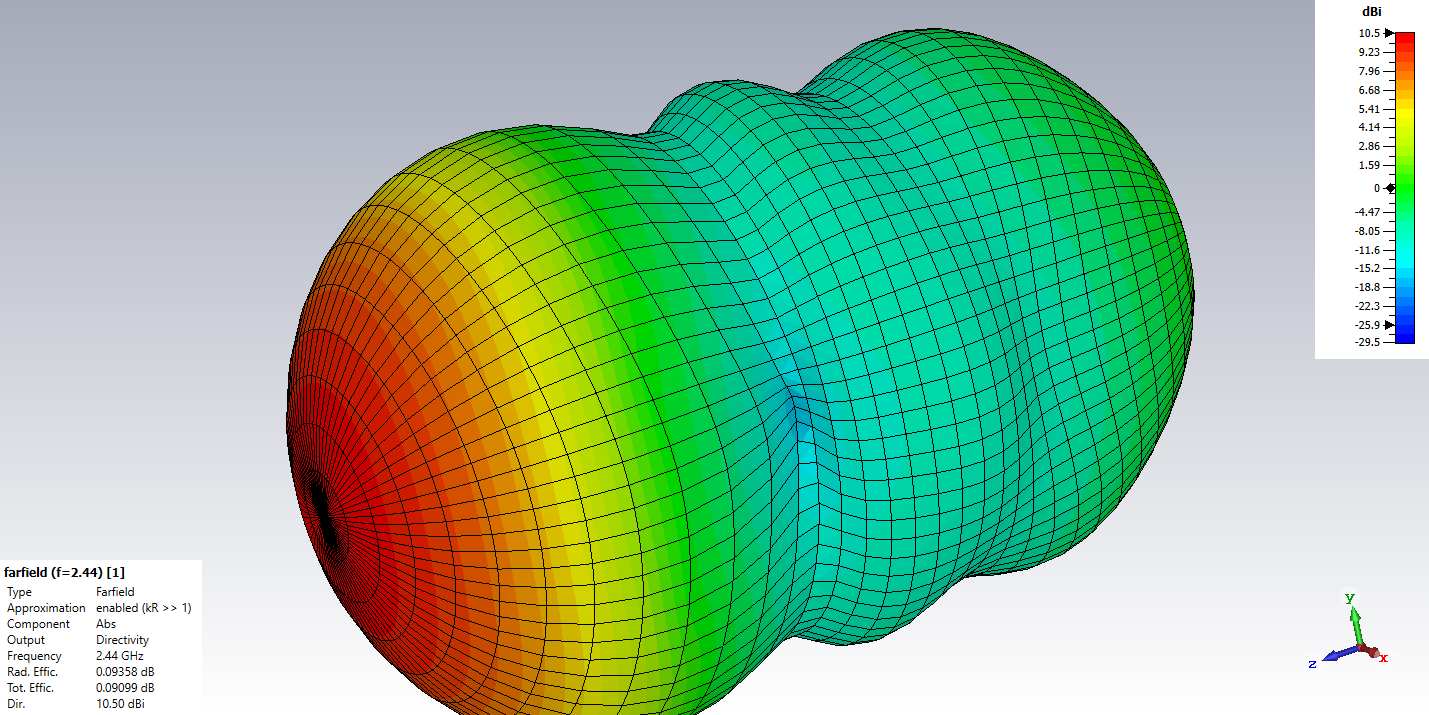Click the -11.6 tick label on legend
Screen dimensions: 1429x715
1367,250
